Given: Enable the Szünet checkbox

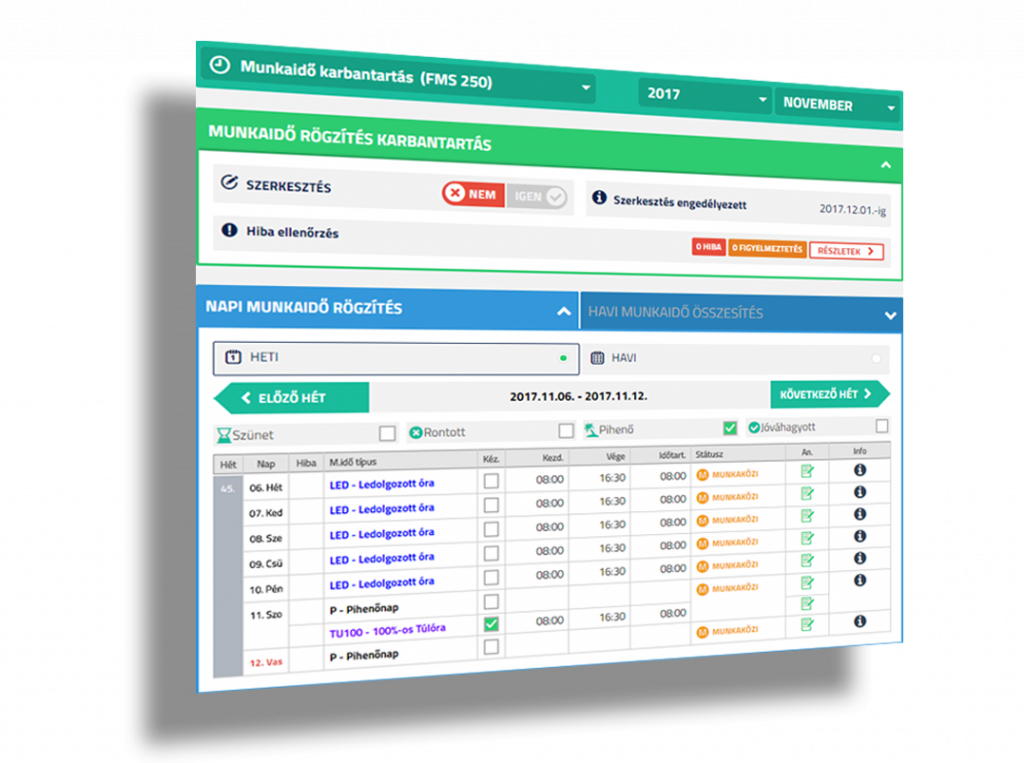Looking at the screenshot, I should pos(387,433).
